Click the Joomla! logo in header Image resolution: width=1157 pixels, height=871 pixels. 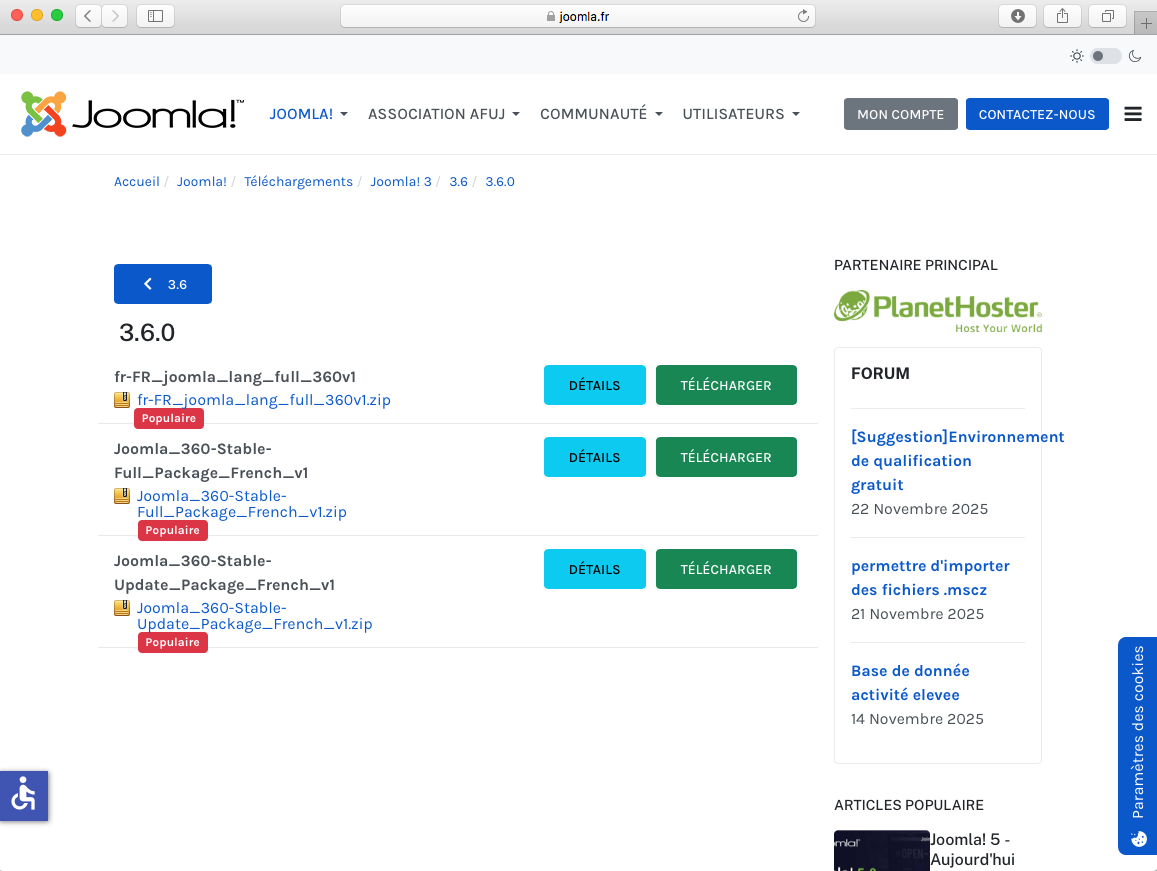click(x=131, y=114)
